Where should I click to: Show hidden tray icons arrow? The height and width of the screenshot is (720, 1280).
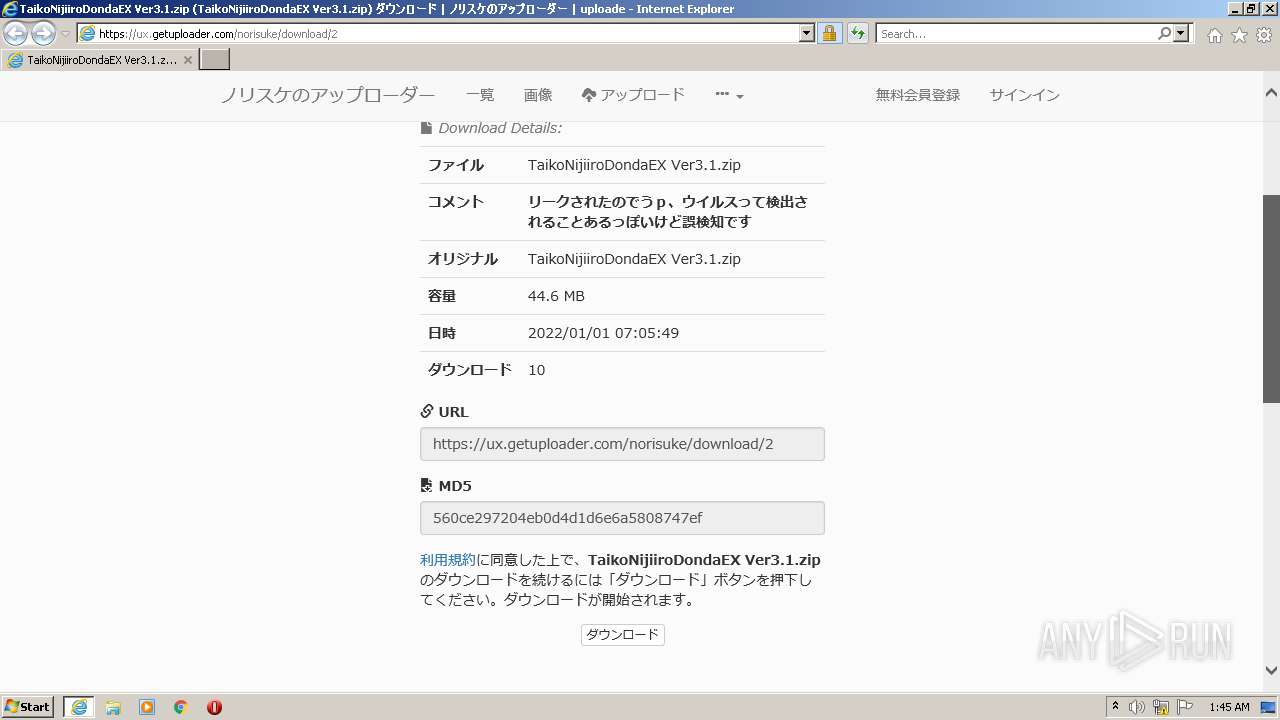1115,707
